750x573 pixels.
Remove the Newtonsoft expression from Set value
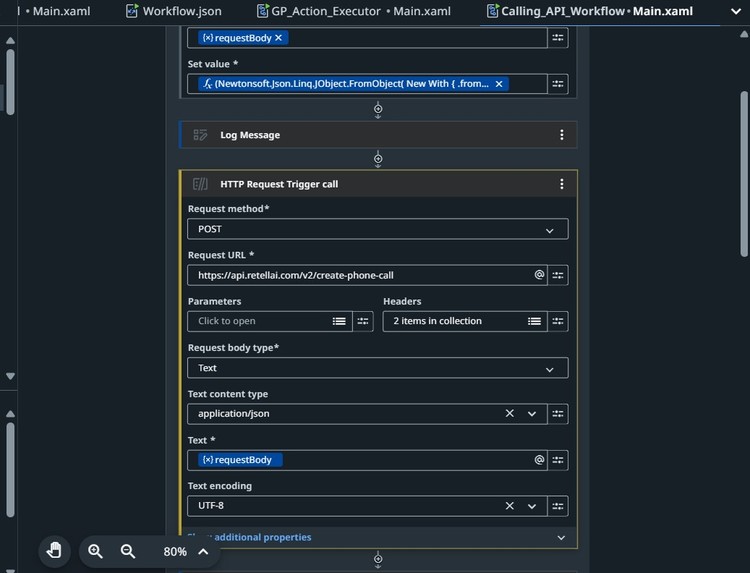[499, 84]
